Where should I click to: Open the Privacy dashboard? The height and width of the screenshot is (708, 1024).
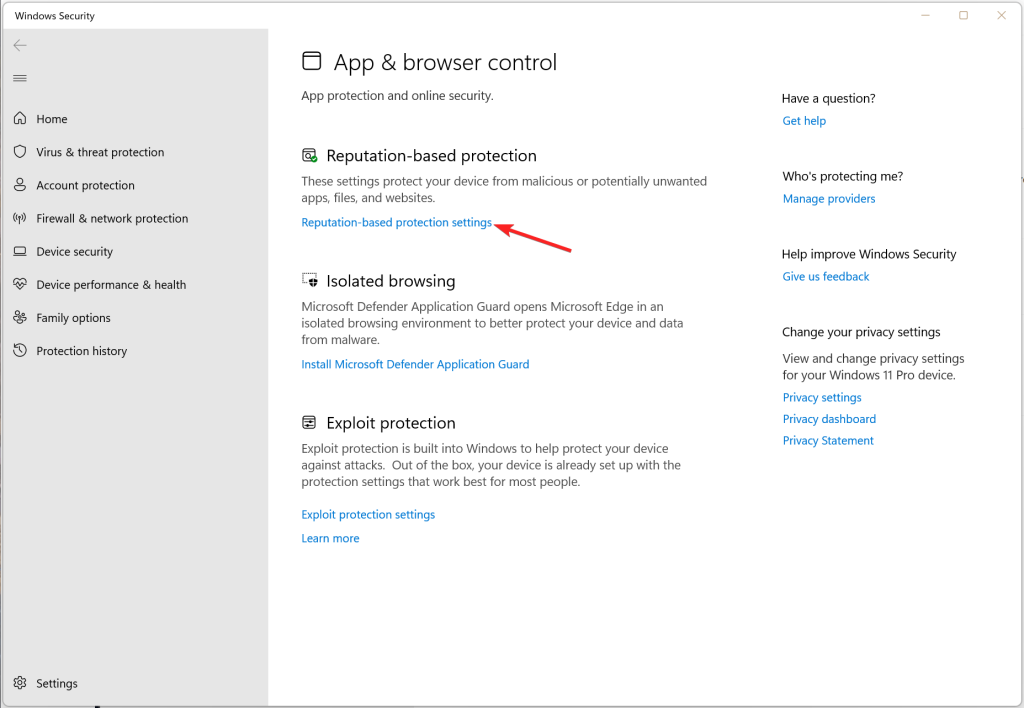pos(829,418)
